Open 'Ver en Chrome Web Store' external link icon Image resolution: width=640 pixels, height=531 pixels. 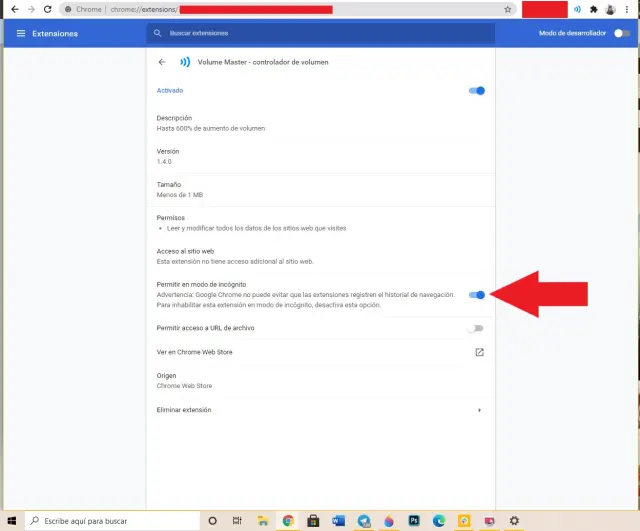coord(479,352)
